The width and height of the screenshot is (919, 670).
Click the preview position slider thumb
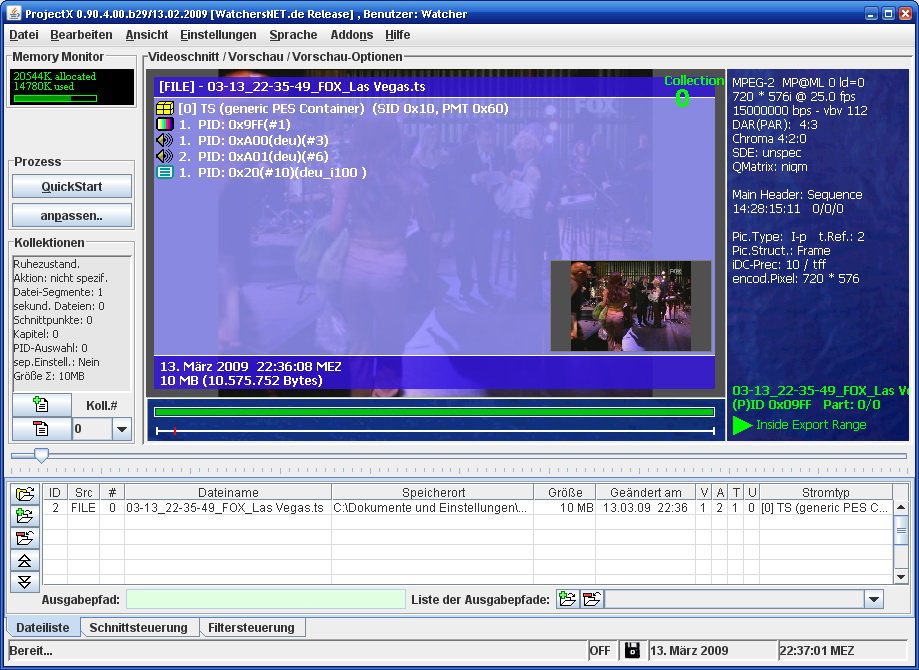[x=41, y=455]
